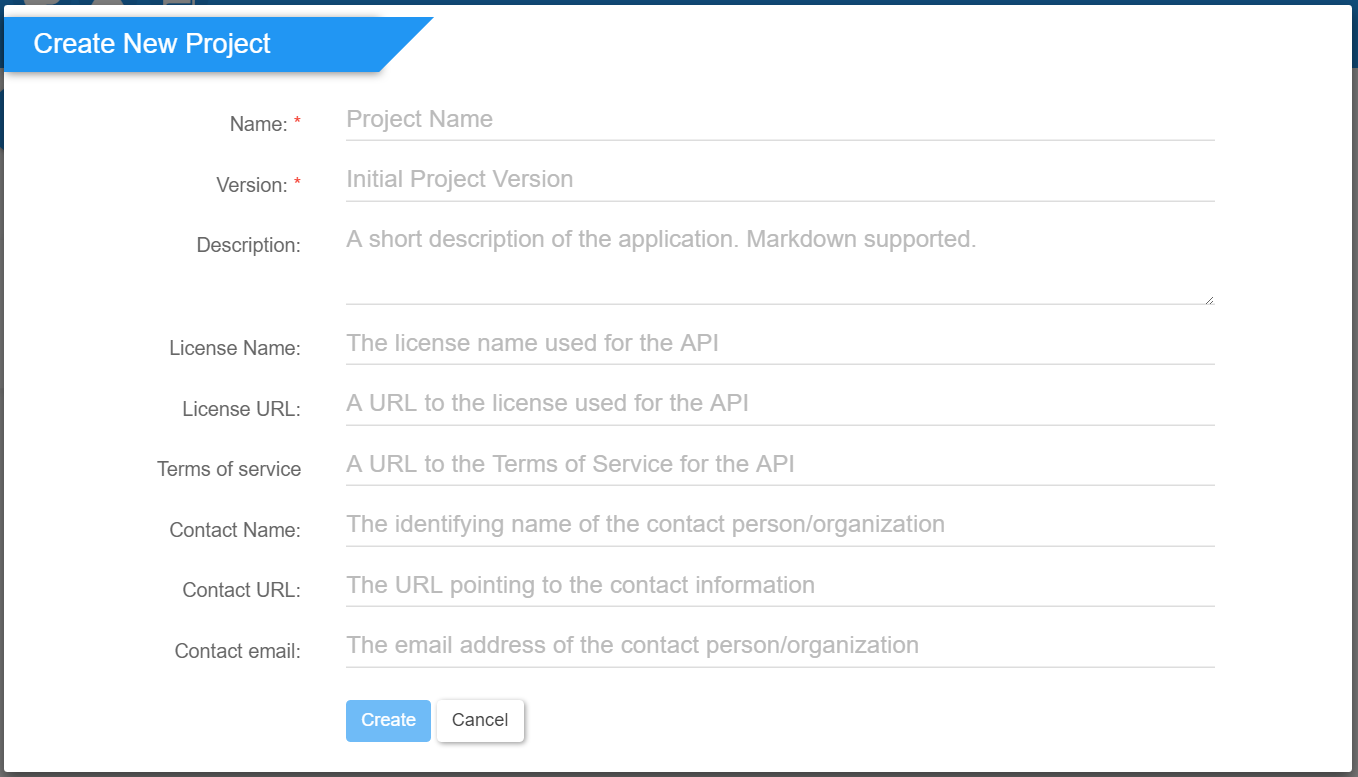Click the "Terms of service" label
Image resolution: width=1358 pixels, height=777 pixels.
pyautogui.click(x=229, y=470)
